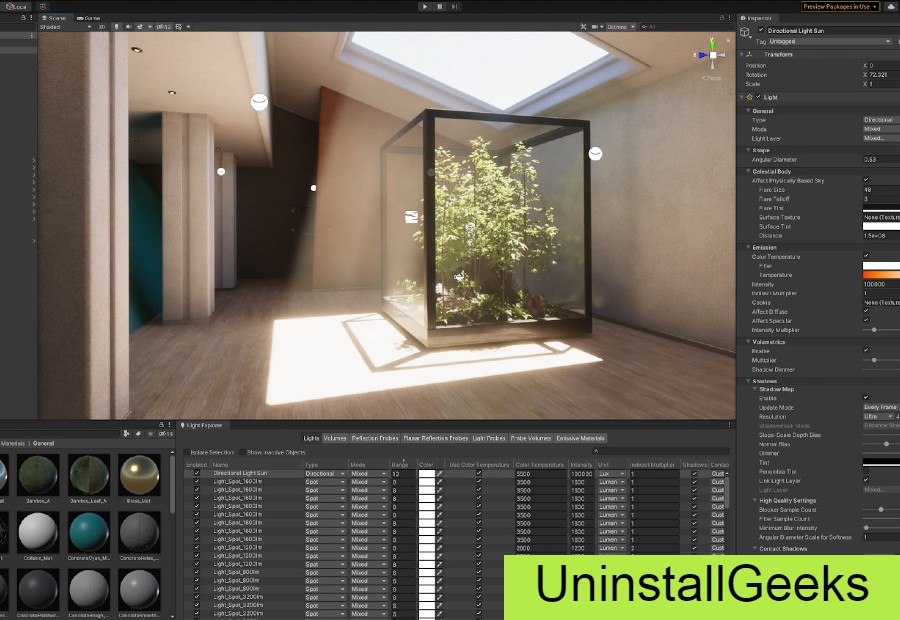Open the Preview Packages in Use dropdown
900x620 pixels.
click(x=840, y=6)
